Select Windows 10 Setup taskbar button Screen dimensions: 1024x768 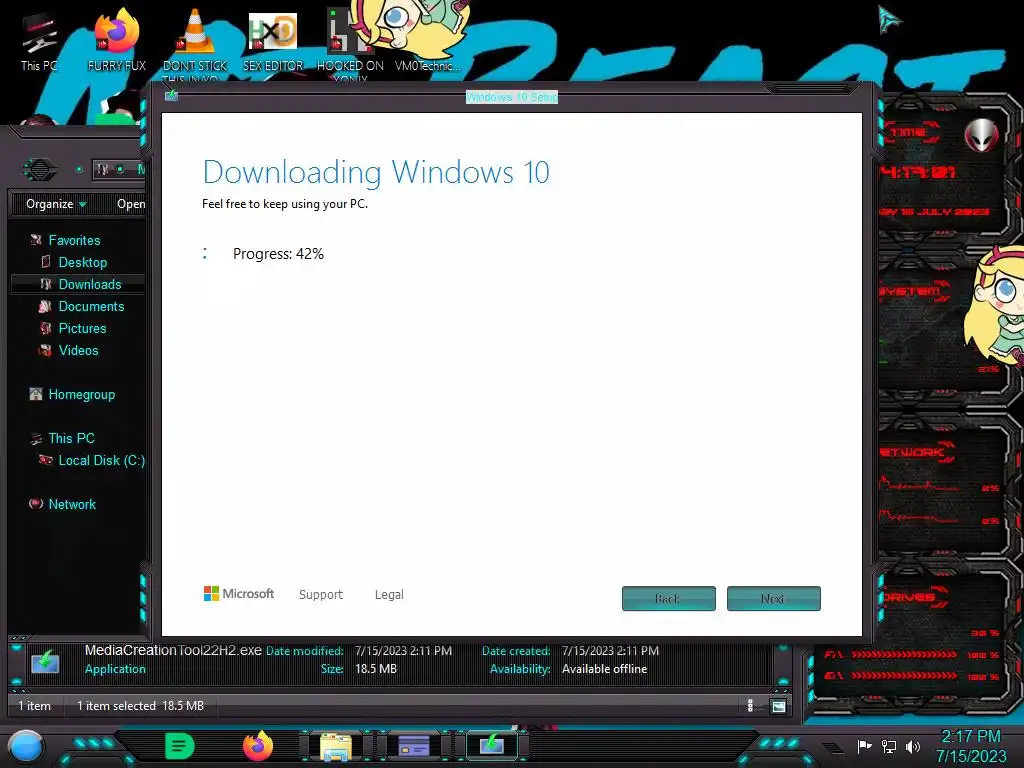492,745
